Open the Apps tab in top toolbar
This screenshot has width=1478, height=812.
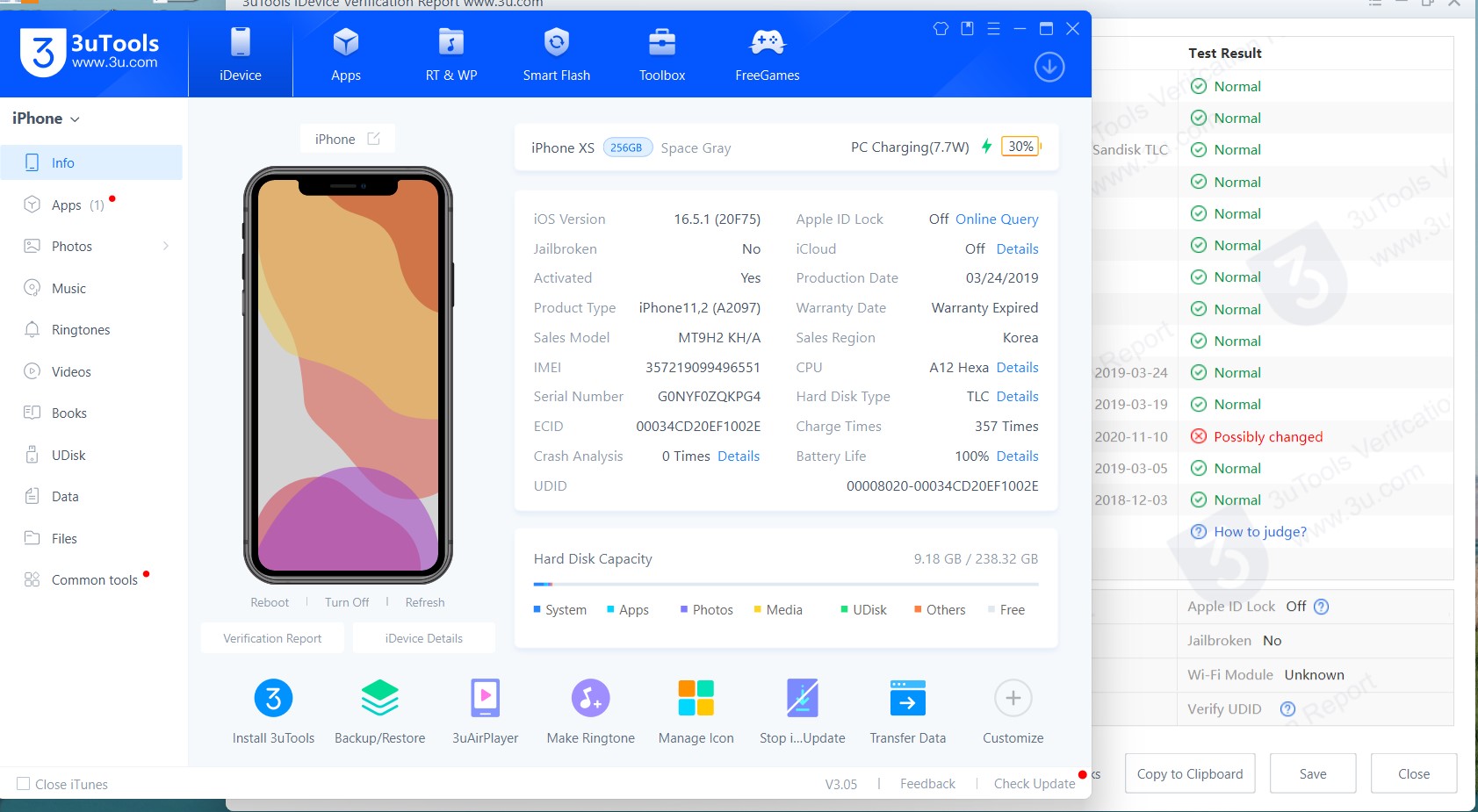[346, 54]
